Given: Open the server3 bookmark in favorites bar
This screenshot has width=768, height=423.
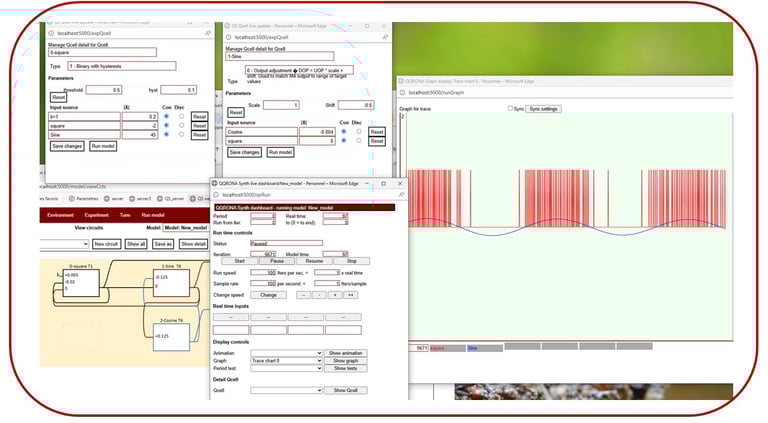Looking at the screenshot, I should pyautogui.click(x=140, y=199).
